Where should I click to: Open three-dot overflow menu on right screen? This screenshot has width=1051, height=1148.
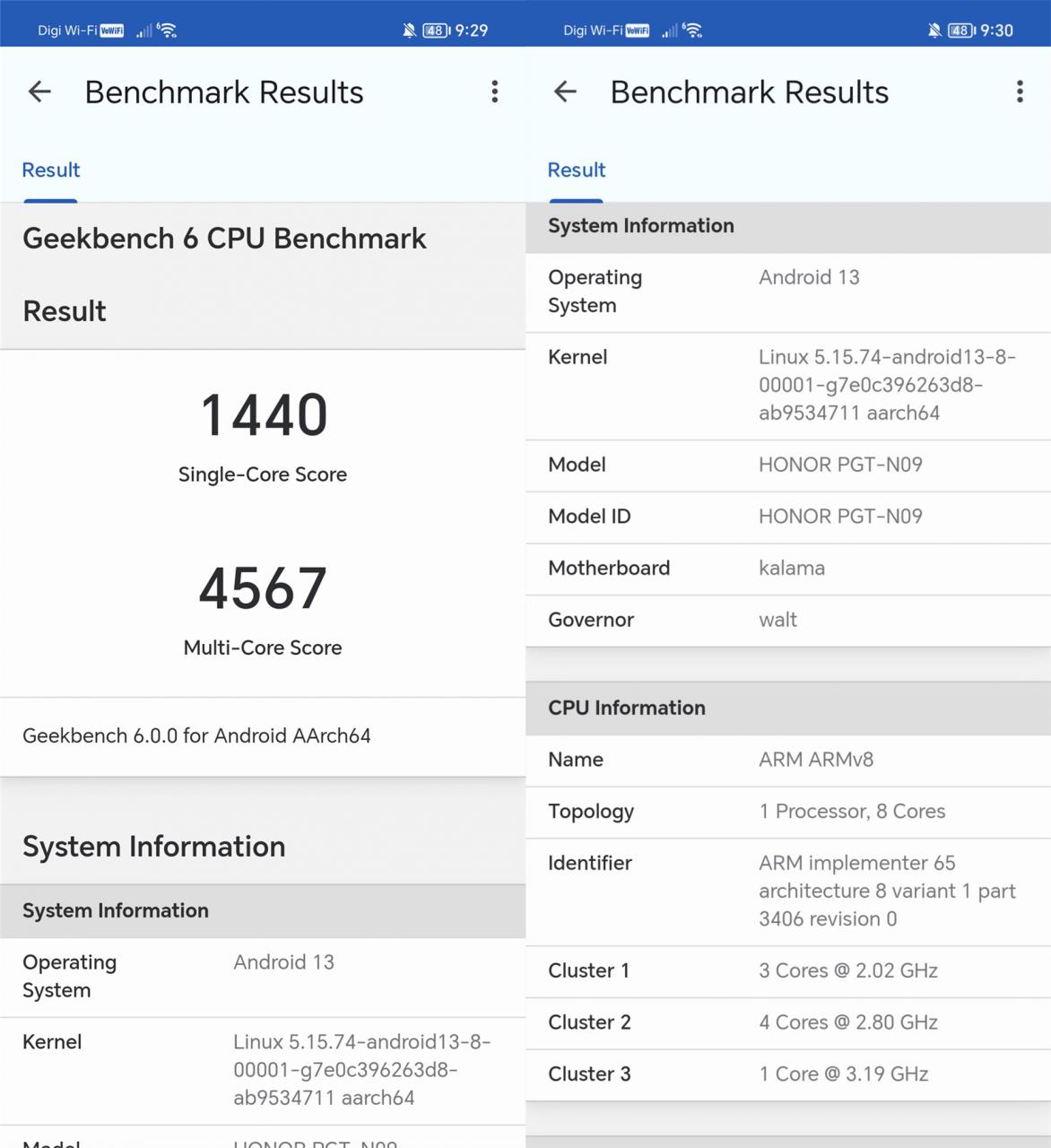tap(1020, 91)
